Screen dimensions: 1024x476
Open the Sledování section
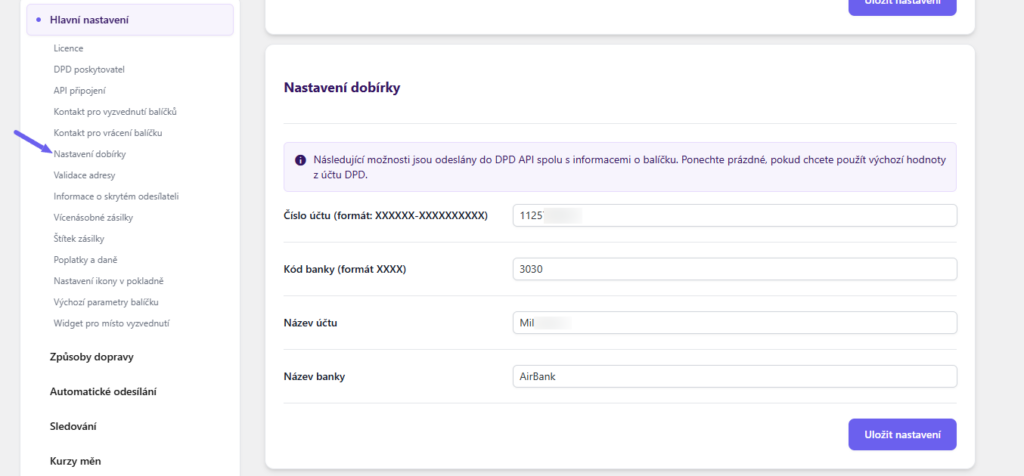(73, 426)
